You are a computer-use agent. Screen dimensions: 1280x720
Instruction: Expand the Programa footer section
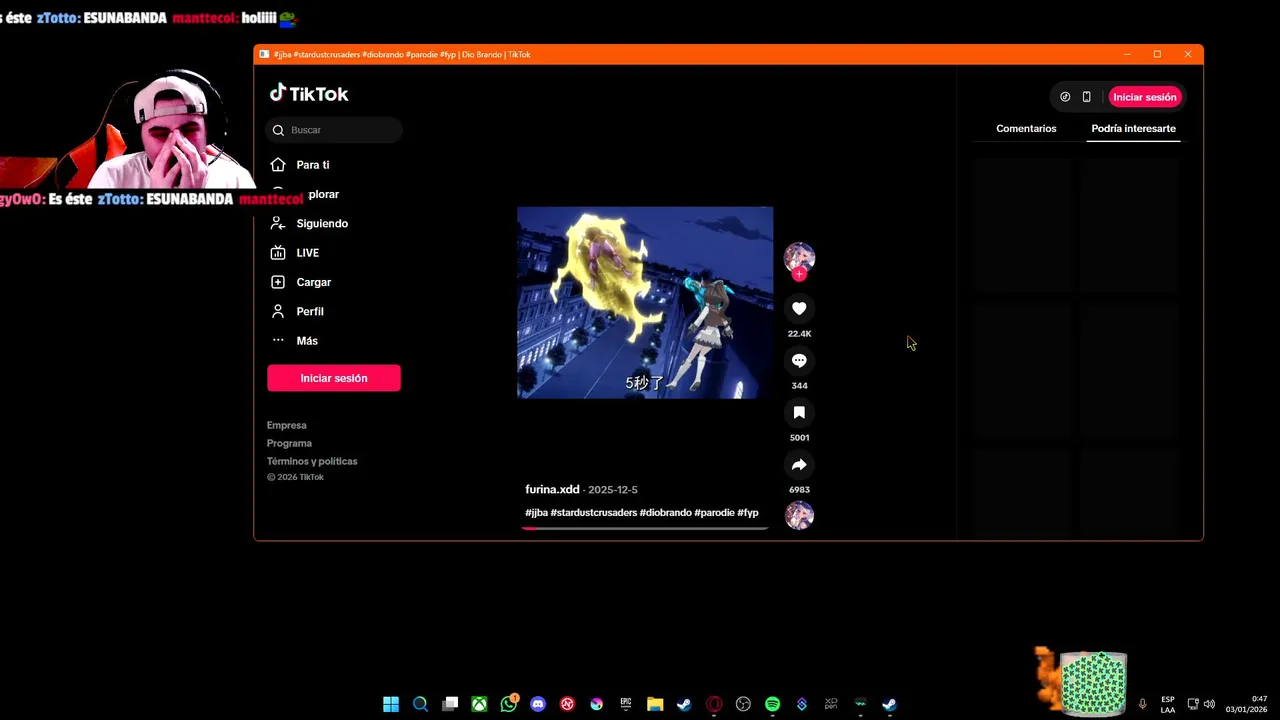tap(289, 444)
